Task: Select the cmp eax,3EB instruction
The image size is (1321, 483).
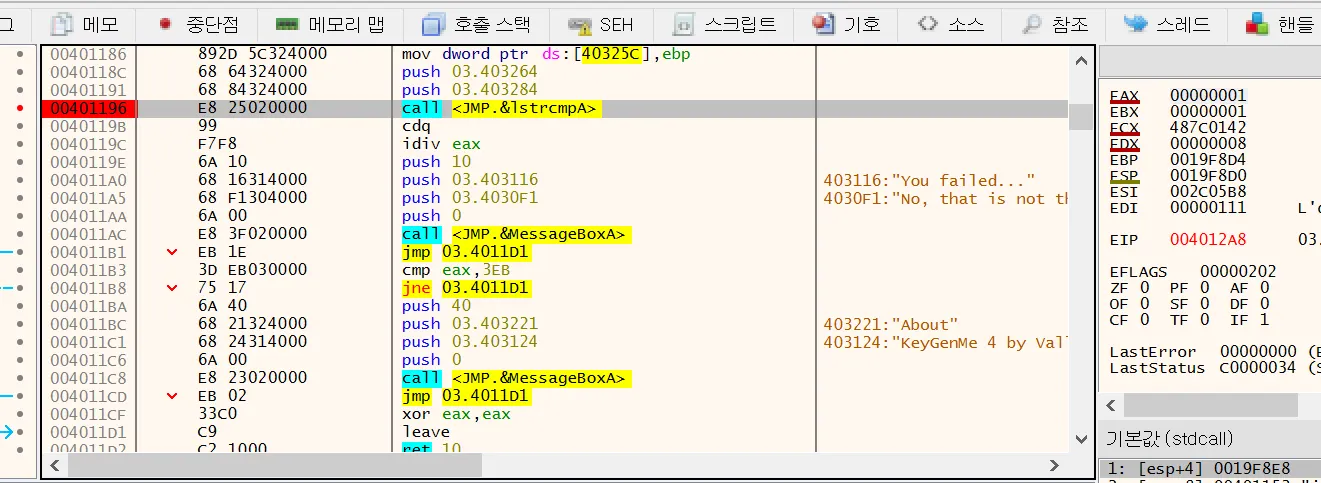Action: (x=454, y=270)
